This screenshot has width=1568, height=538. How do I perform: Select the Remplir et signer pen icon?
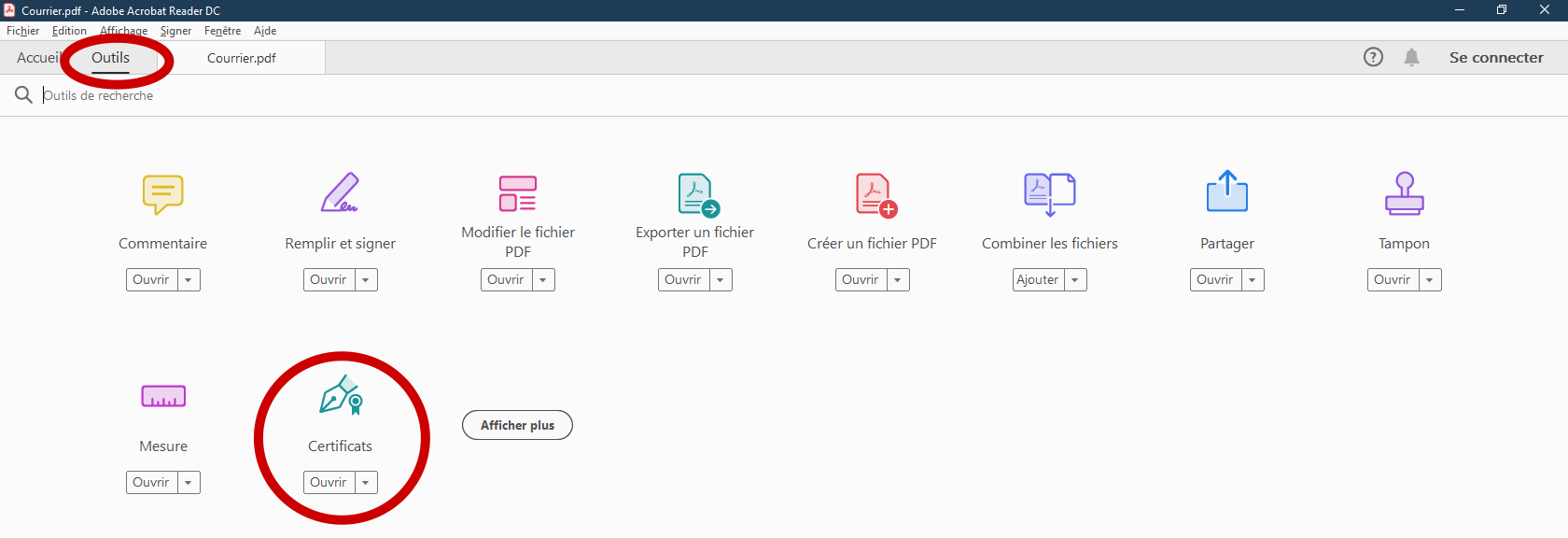coord(340,193)
